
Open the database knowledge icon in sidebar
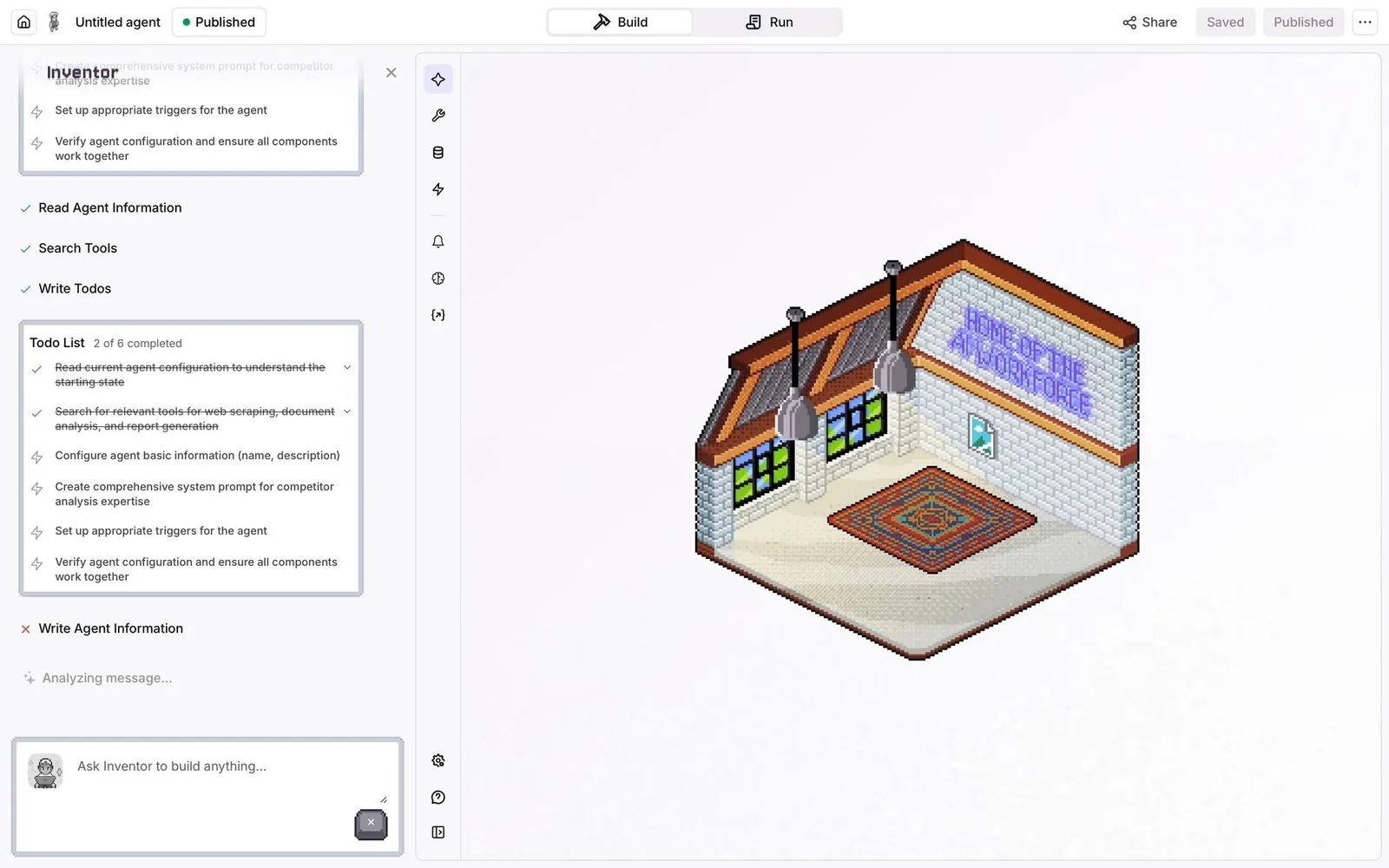pos(438,153)
